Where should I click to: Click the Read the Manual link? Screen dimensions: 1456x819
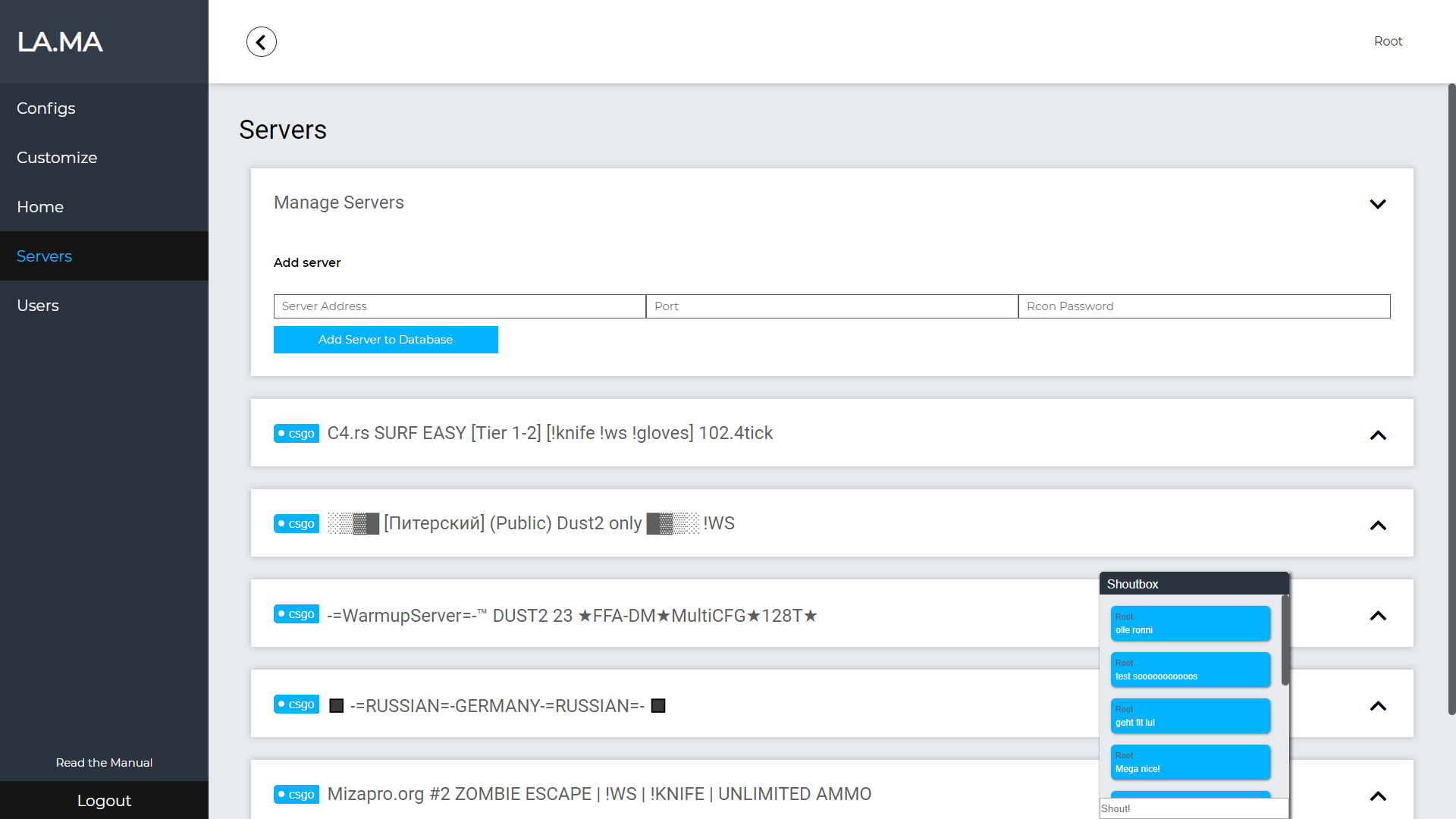click(x=104, y=763)
